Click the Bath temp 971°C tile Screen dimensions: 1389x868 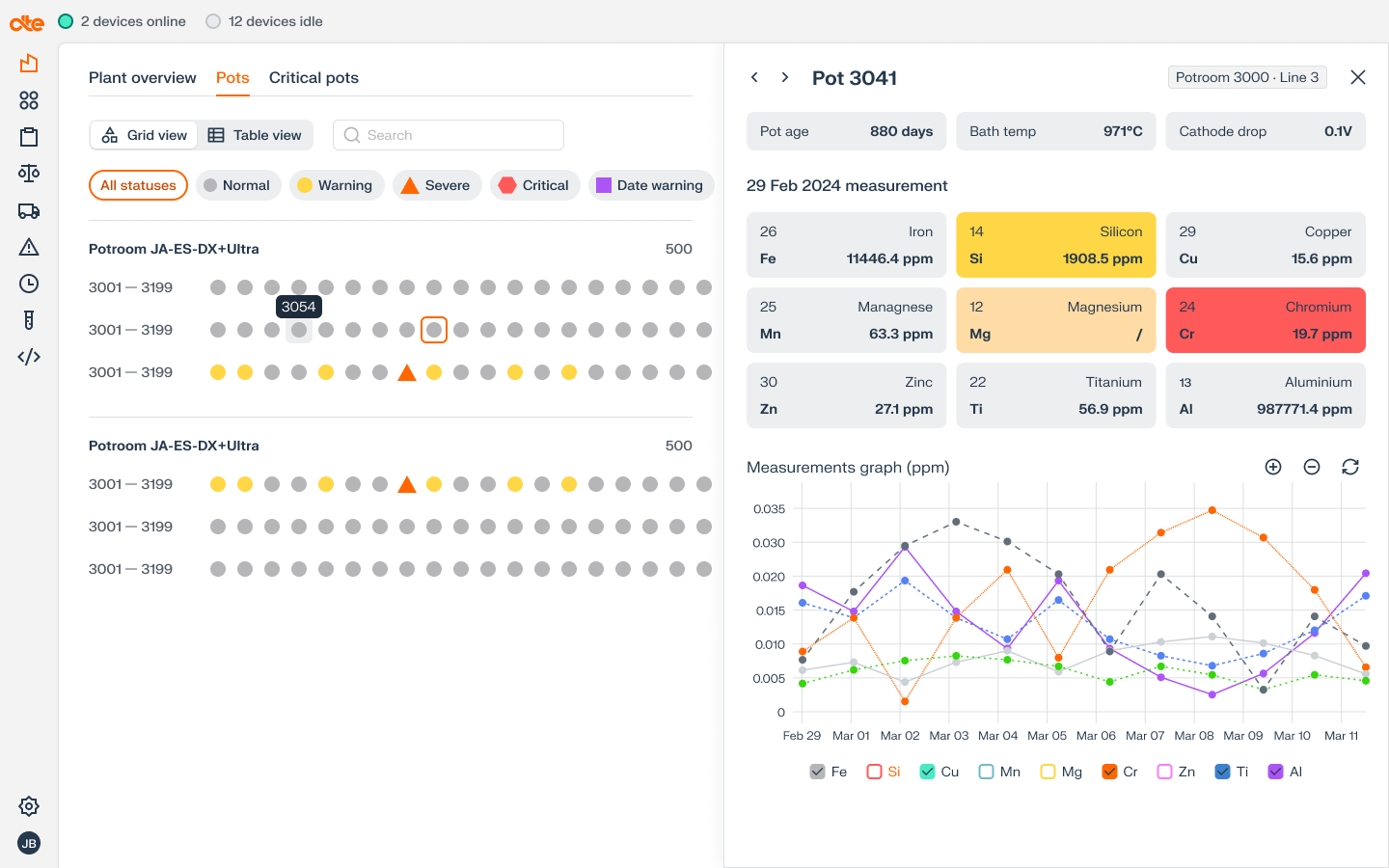pos(1056,131)
